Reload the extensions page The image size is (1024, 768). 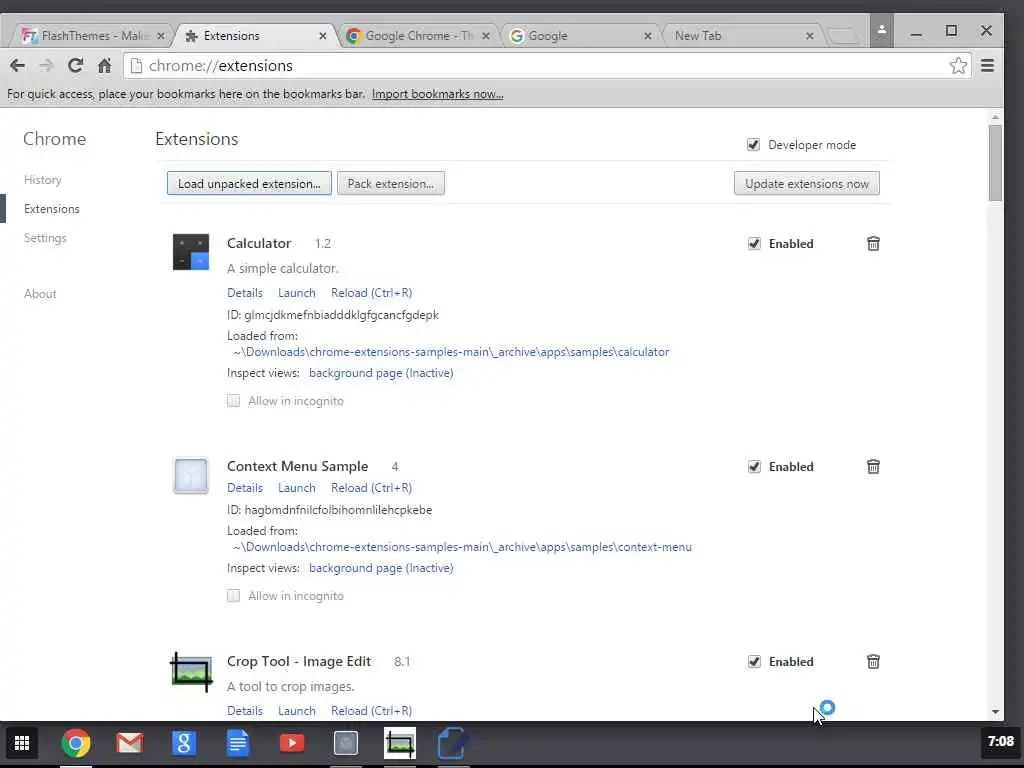[75, 65]
